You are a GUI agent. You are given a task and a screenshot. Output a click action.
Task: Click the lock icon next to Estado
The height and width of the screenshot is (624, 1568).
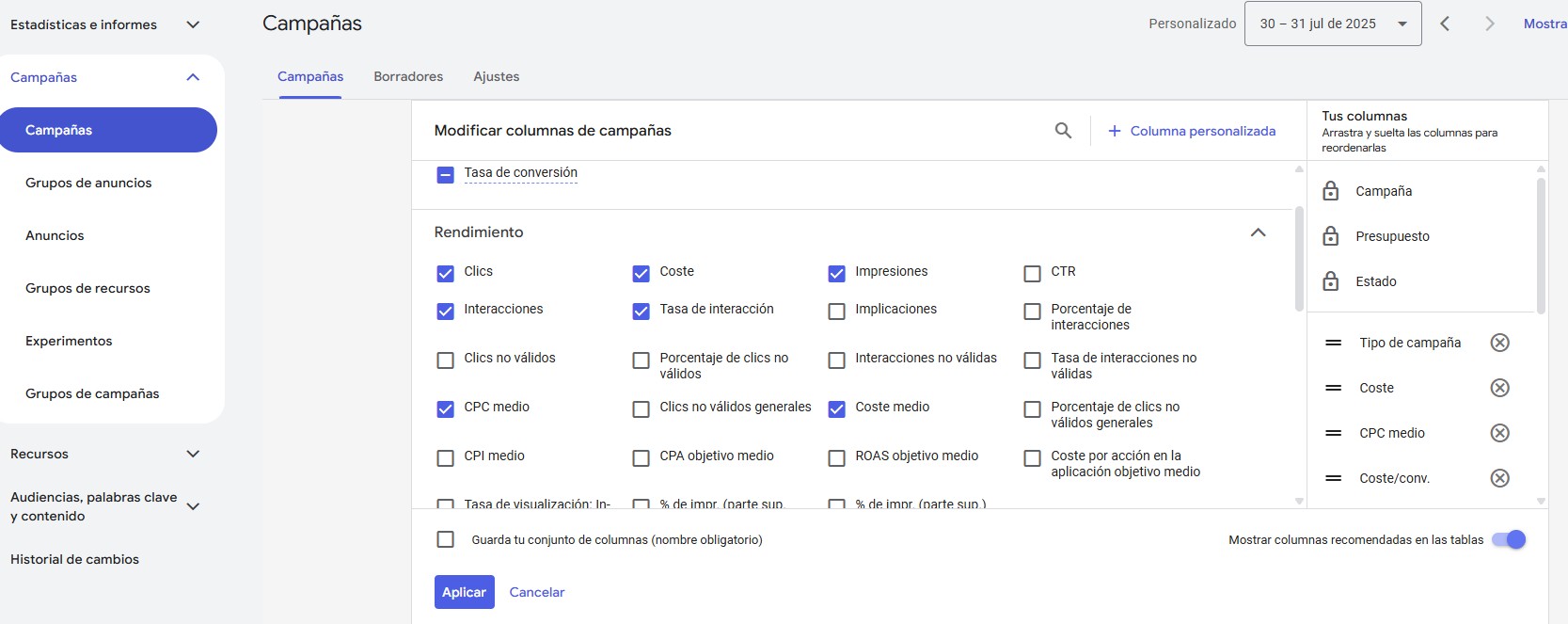[x=1330, y=281]
